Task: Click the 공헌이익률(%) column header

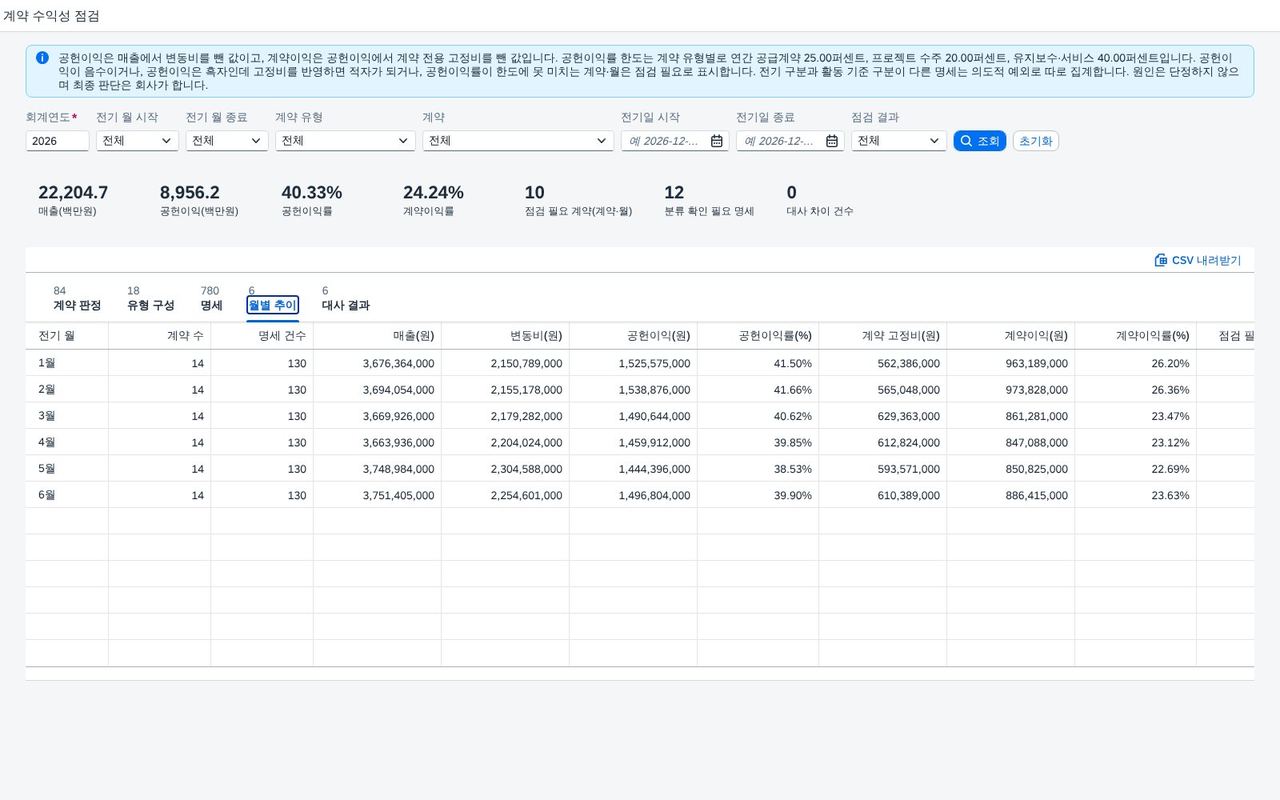Action: [x=758, y=336]
